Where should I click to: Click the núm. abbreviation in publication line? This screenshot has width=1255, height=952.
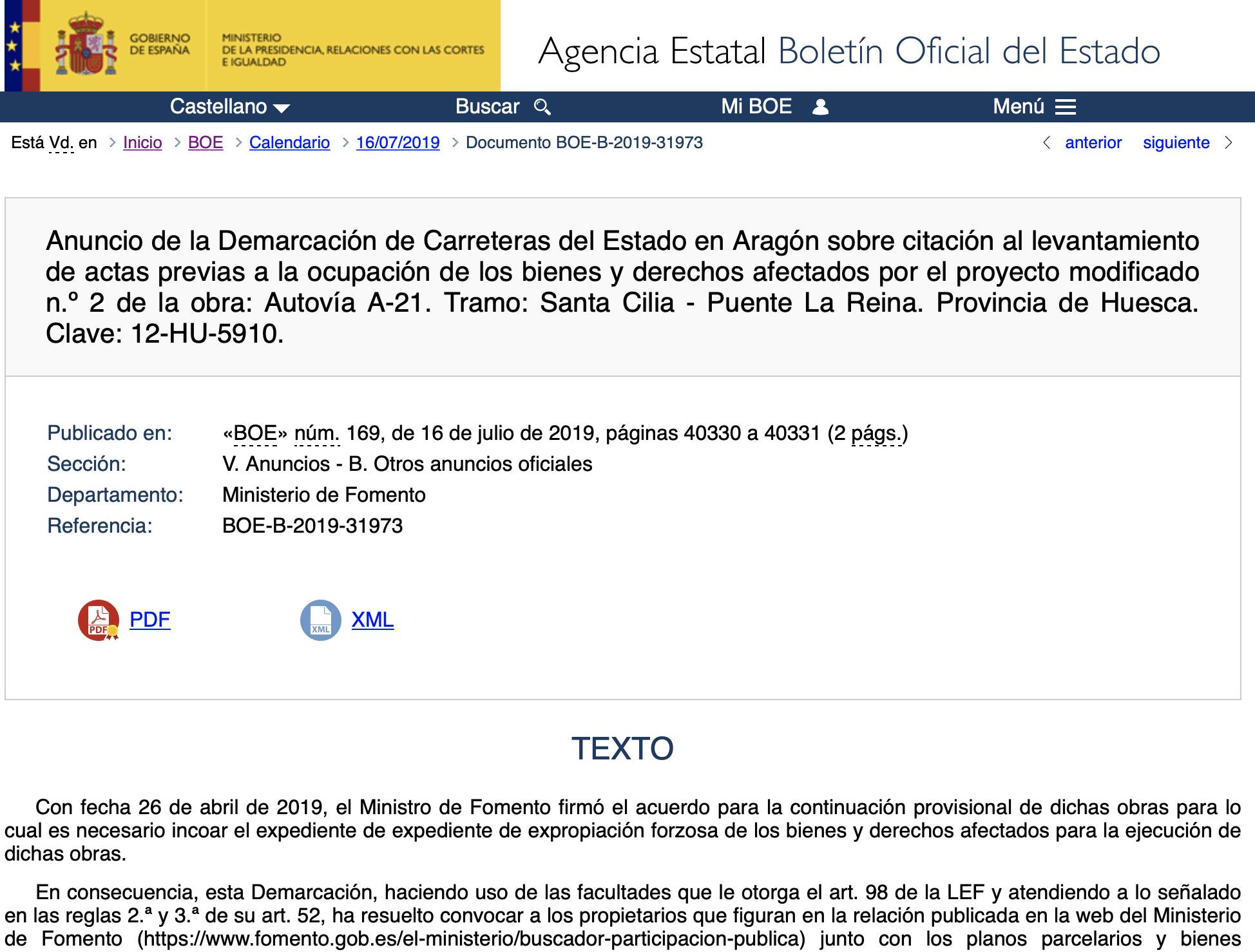pyautogui.click(x=316, y=433)
